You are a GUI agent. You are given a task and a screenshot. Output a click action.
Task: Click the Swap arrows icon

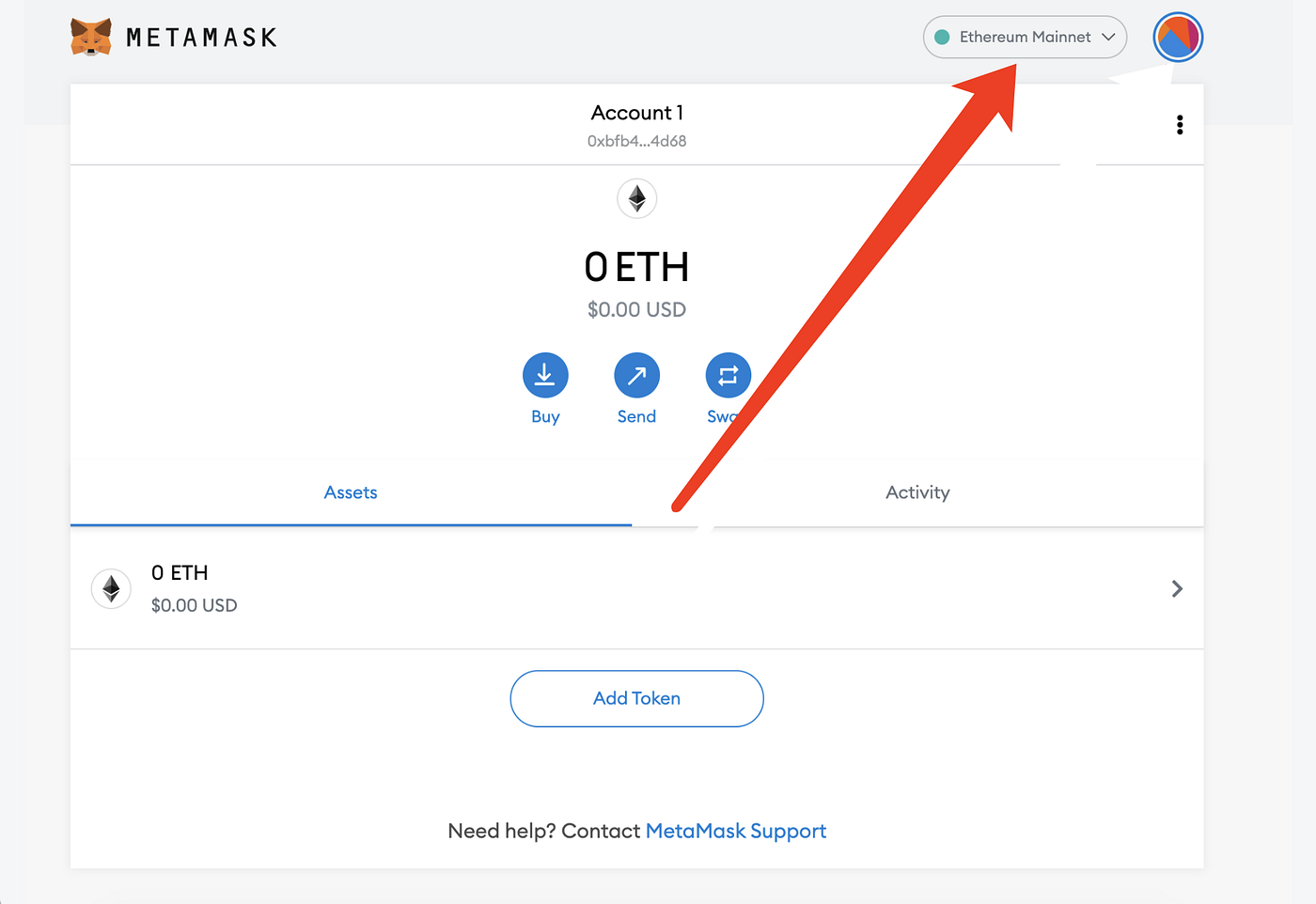click(728, 376)
